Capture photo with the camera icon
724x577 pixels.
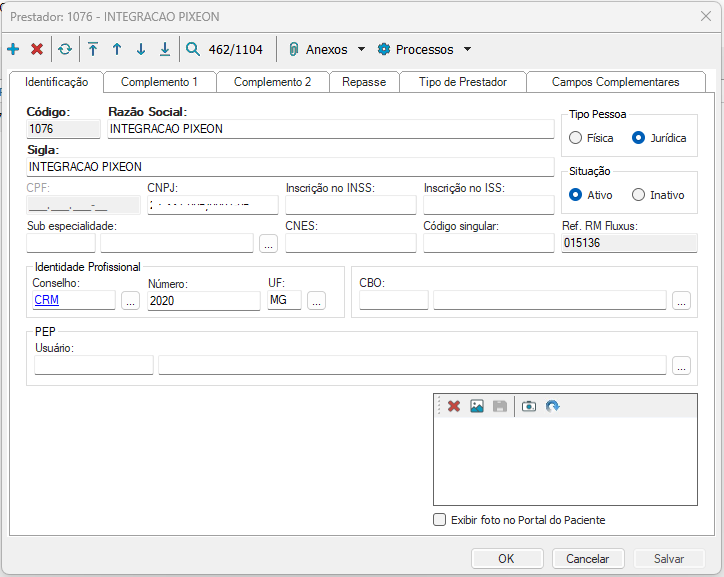point(529,406)
